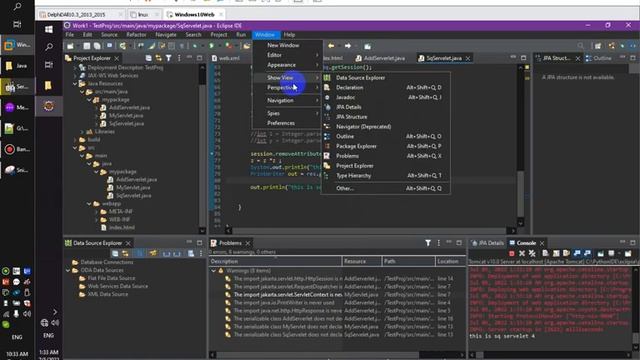Open the Run menu

pyautogui.click(x=241, y=35)
